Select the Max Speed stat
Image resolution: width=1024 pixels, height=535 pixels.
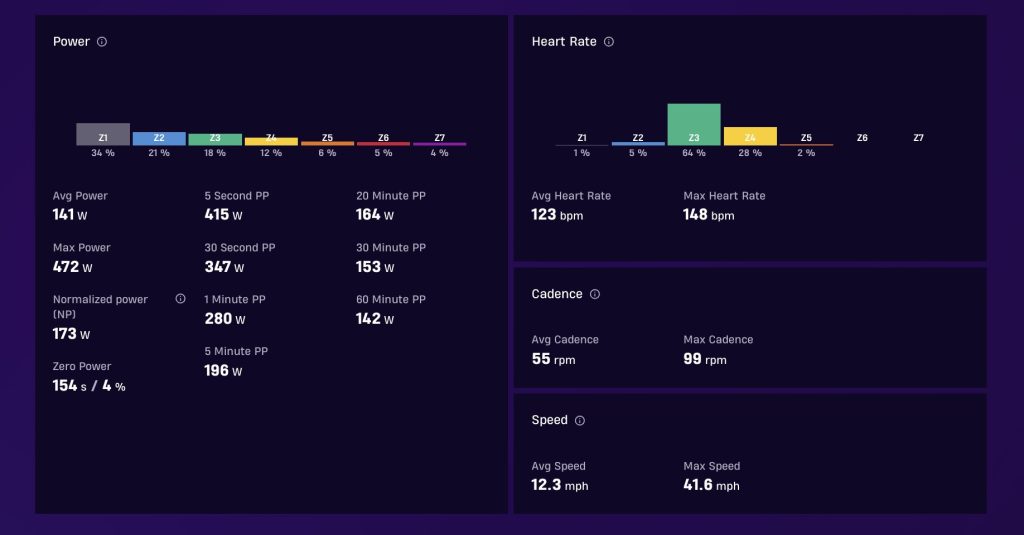[711, 476]
